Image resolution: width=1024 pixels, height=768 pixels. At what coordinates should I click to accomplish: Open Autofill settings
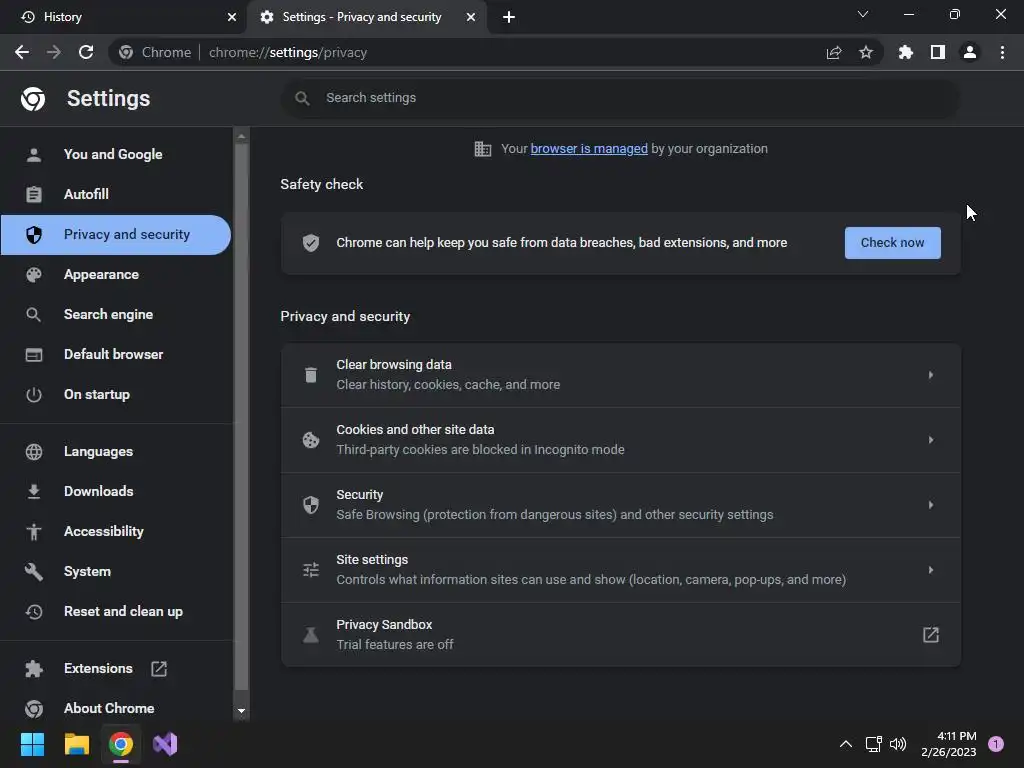[116, 194]
